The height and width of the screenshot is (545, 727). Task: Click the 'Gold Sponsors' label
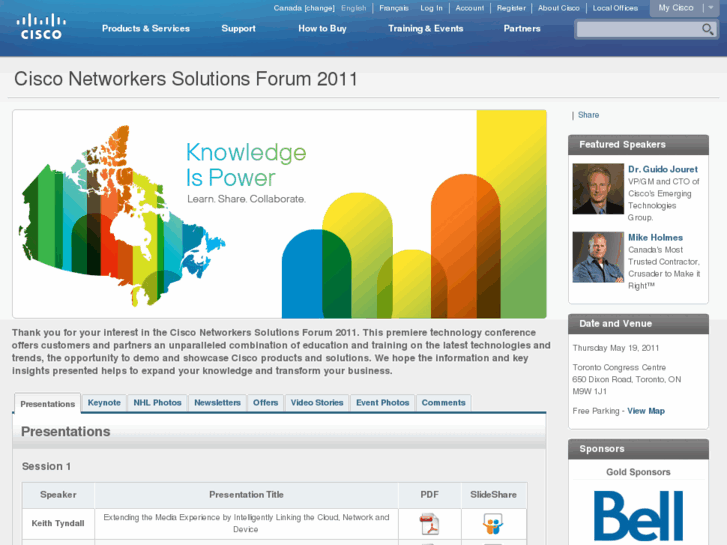click(638, 472)
